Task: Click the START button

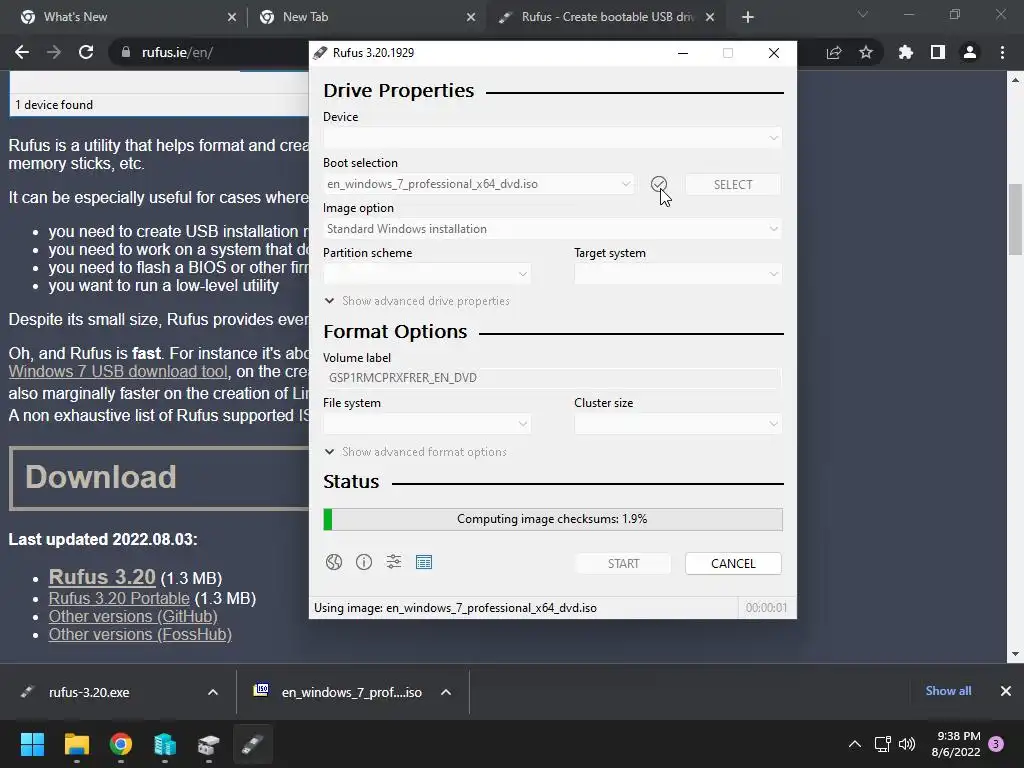Action: click(x=623, y=564)
